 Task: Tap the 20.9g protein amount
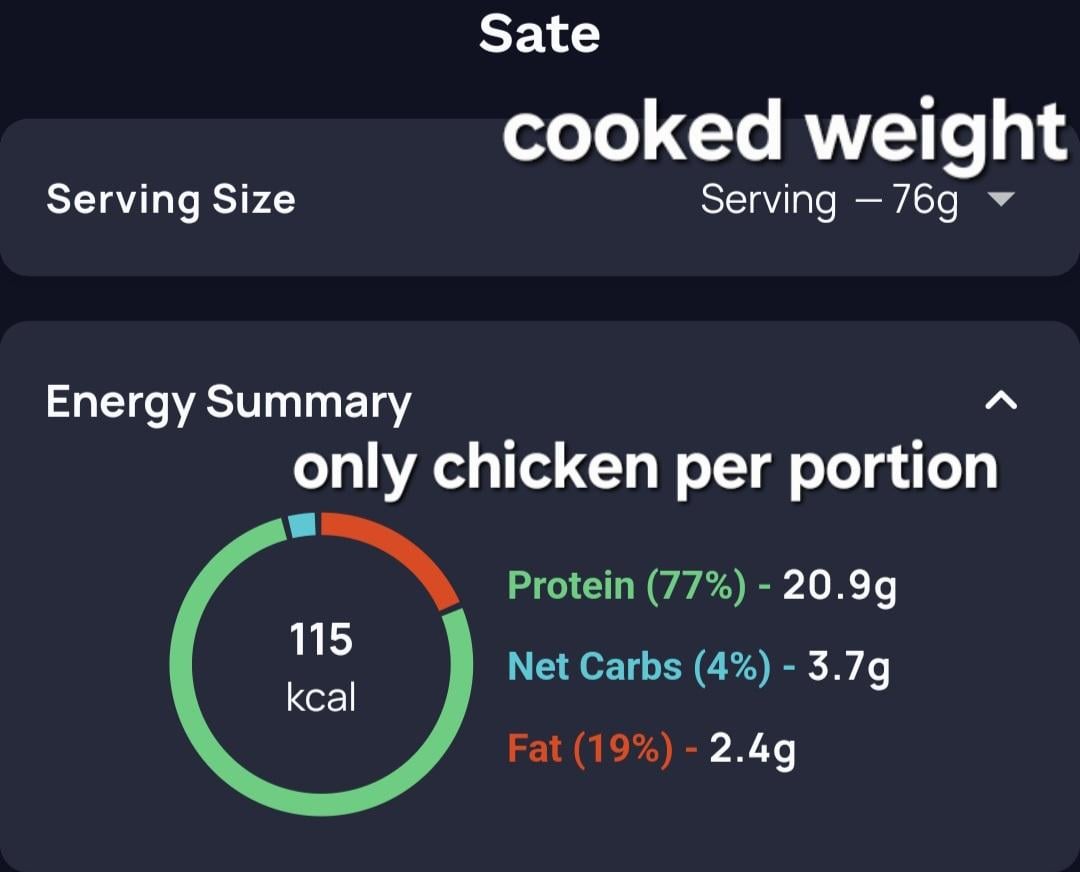(x=840, y=587)
